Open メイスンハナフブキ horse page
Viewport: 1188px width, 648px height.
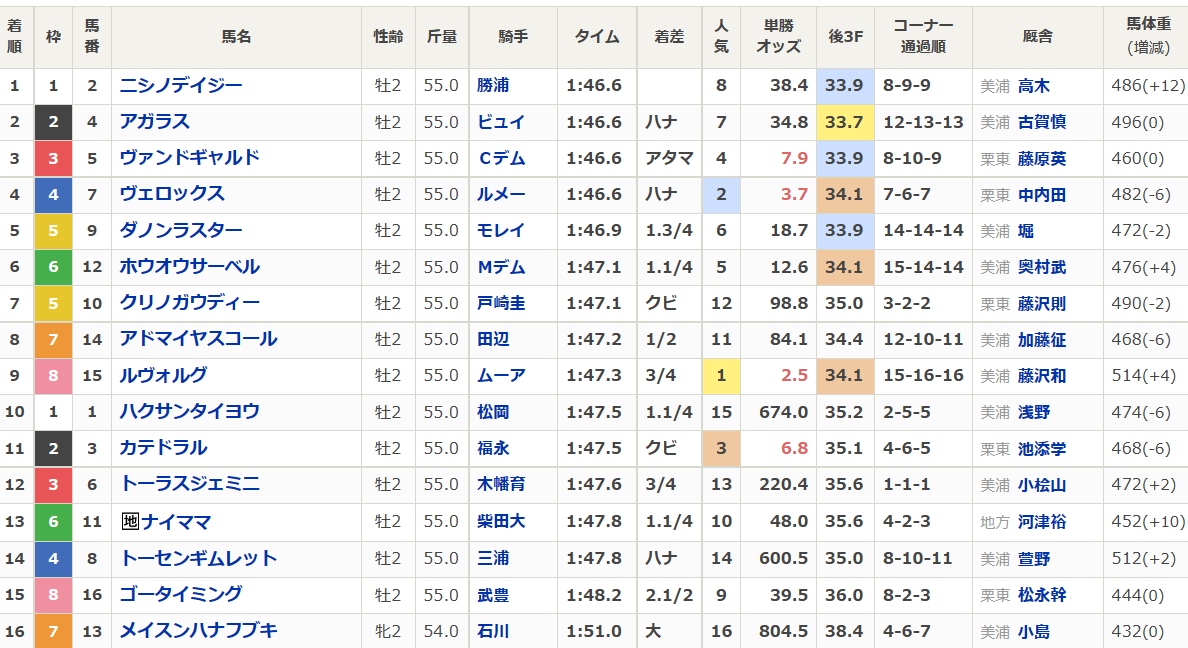point(199,631)
